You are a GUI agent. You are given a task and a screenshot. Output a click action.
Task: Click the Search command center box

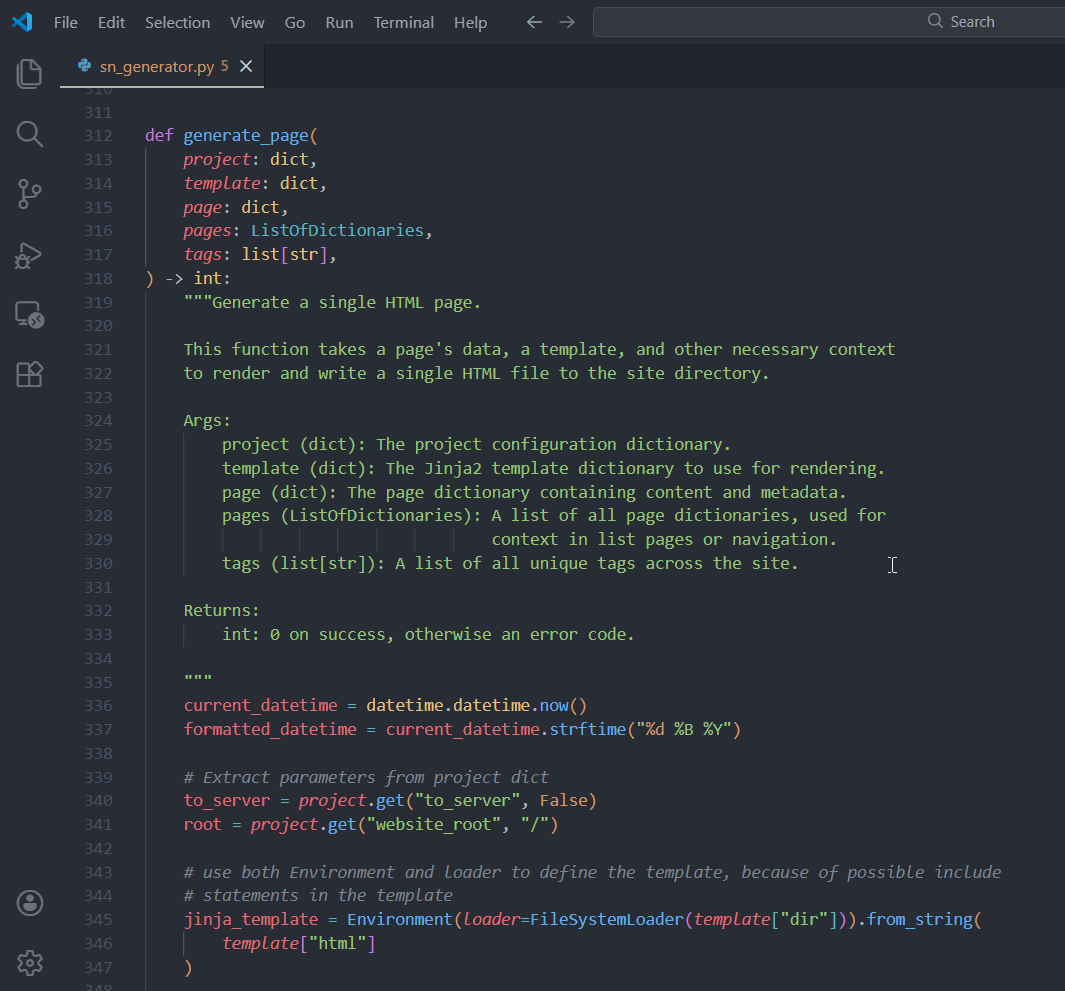pyautogui.click(x=828, y=22)
